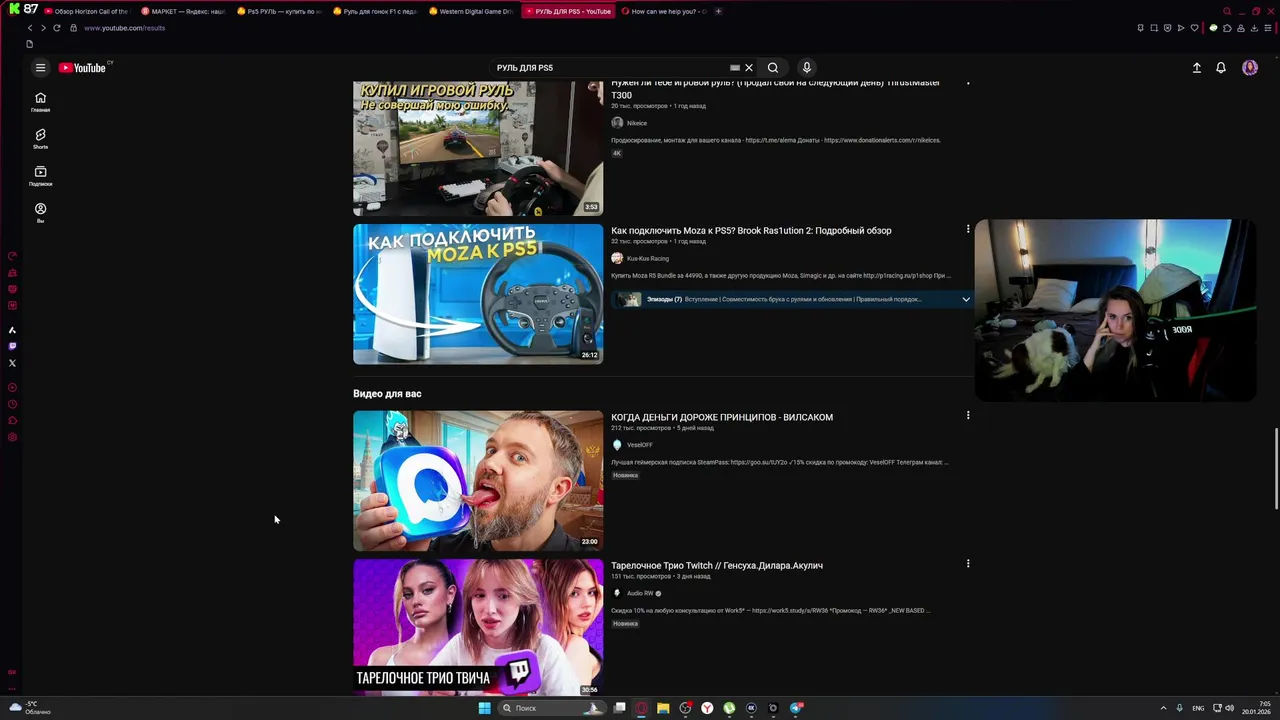
Task: Open a new browser tab
Action: (718, 11)
